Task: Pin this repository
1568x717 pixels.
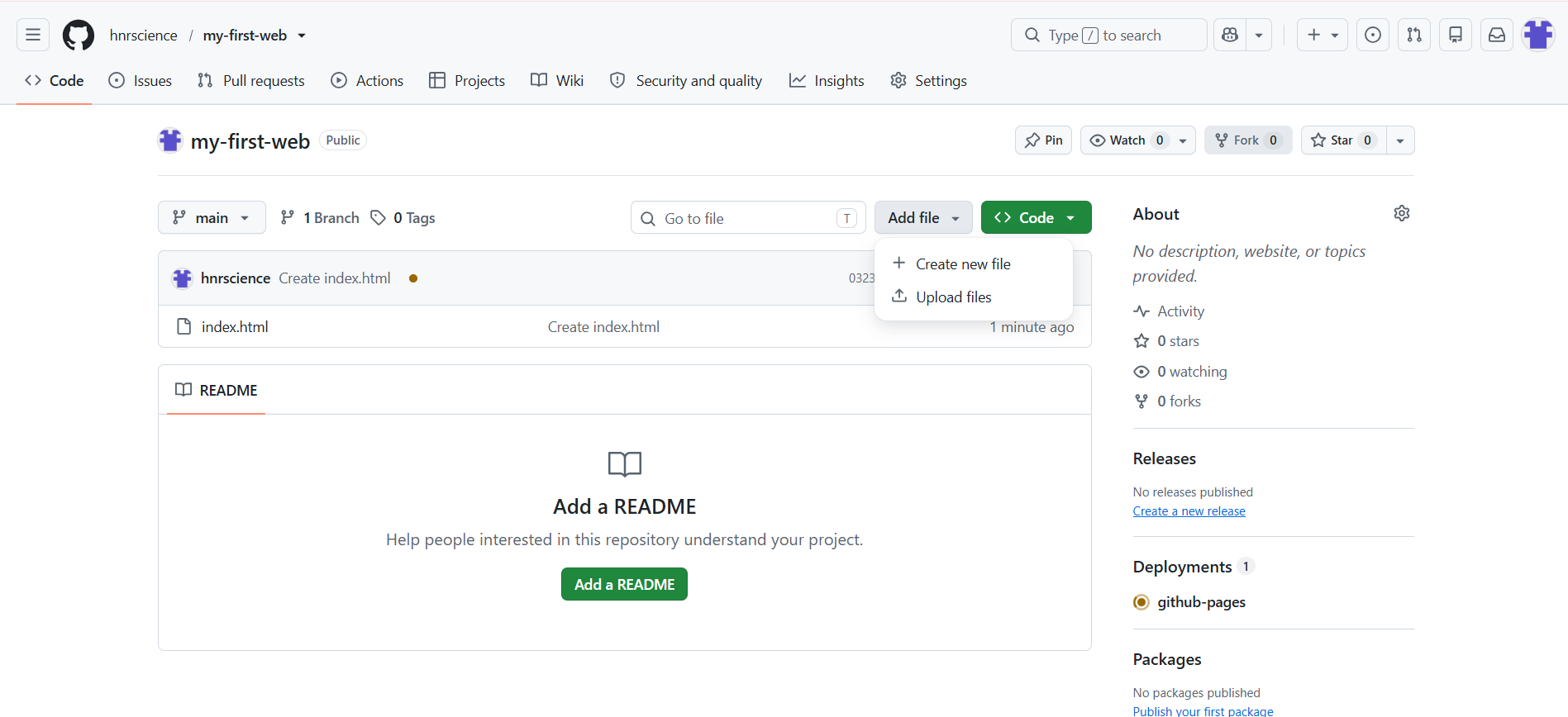Action: [x=1043, y=140]
